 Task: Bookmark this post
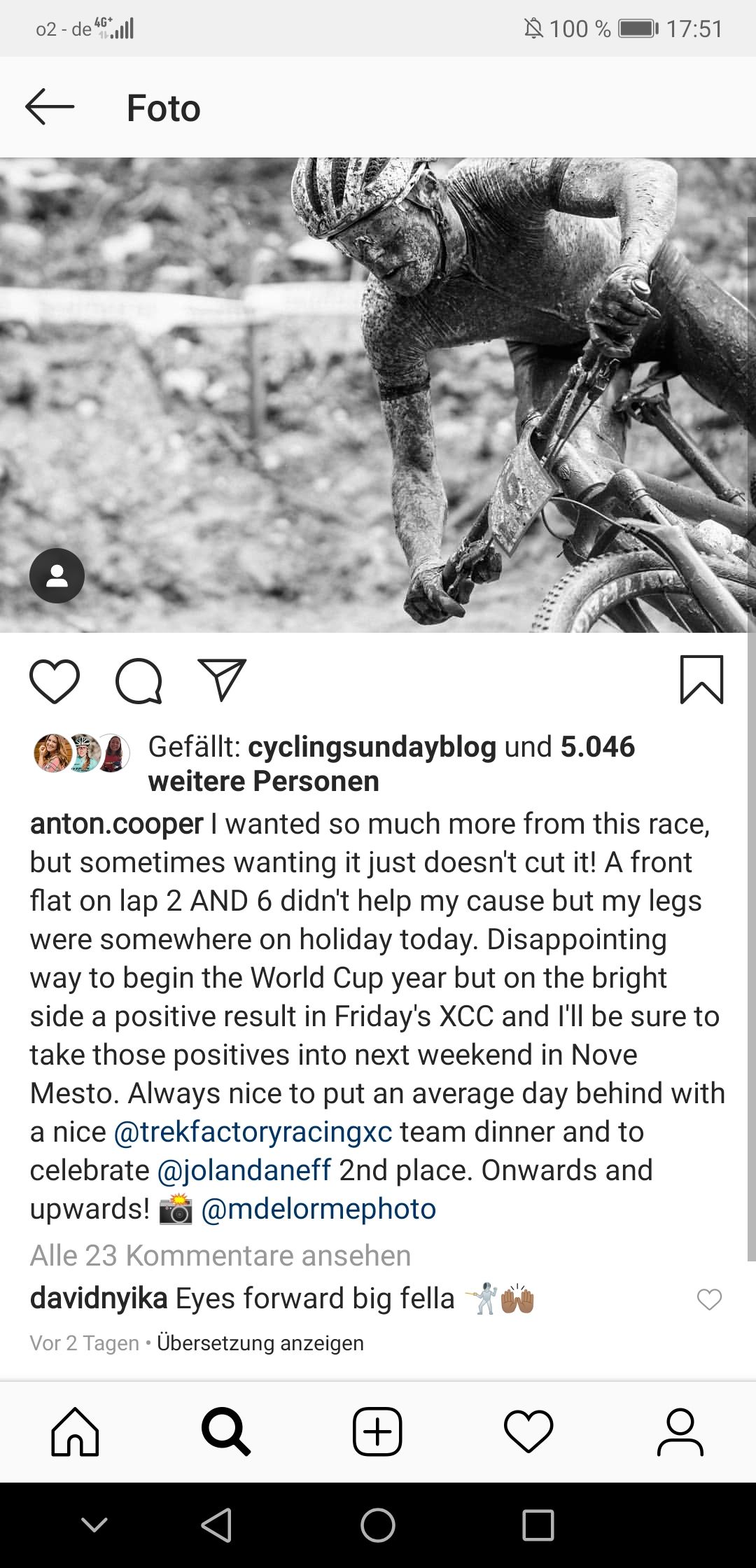[701, 680]
